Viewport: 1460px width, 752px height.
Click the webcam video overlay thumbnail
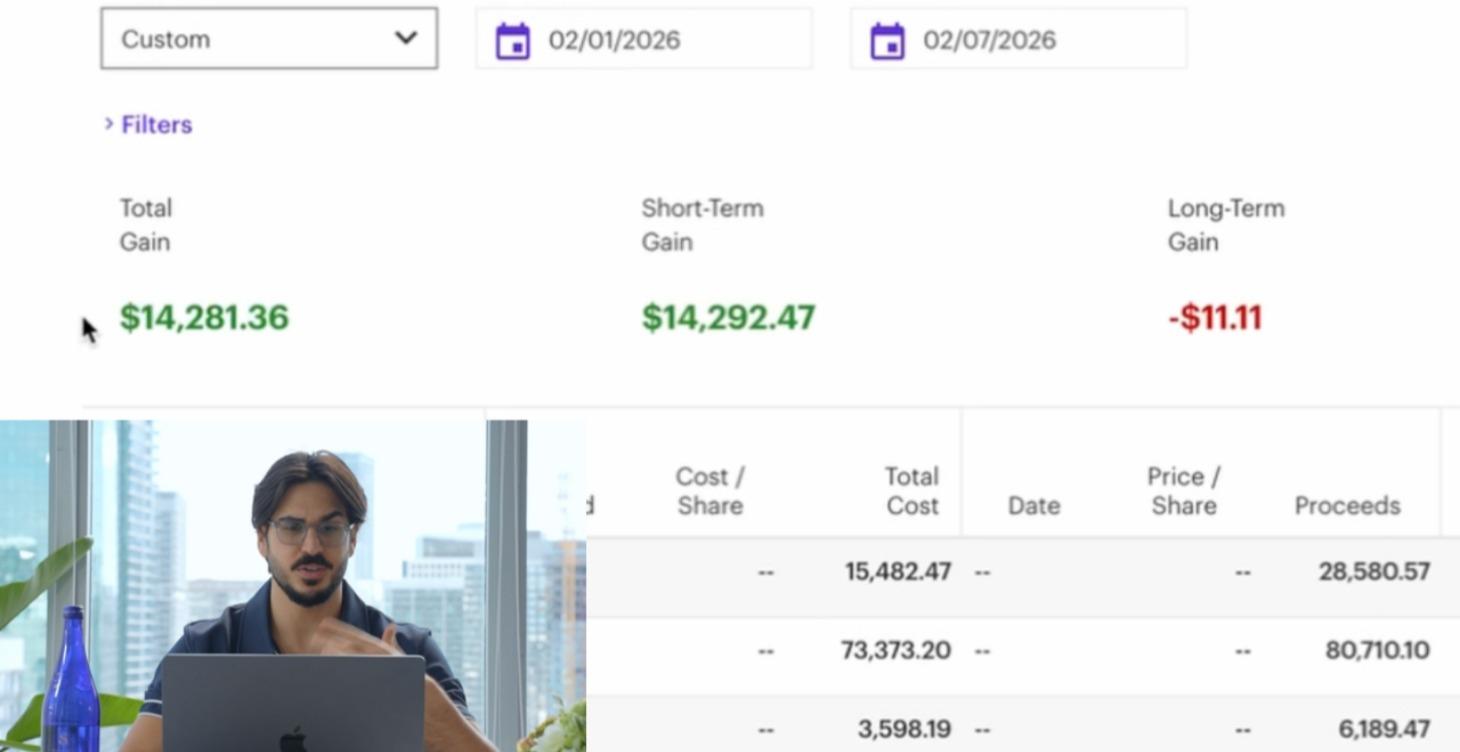click(x=292, y=585)
